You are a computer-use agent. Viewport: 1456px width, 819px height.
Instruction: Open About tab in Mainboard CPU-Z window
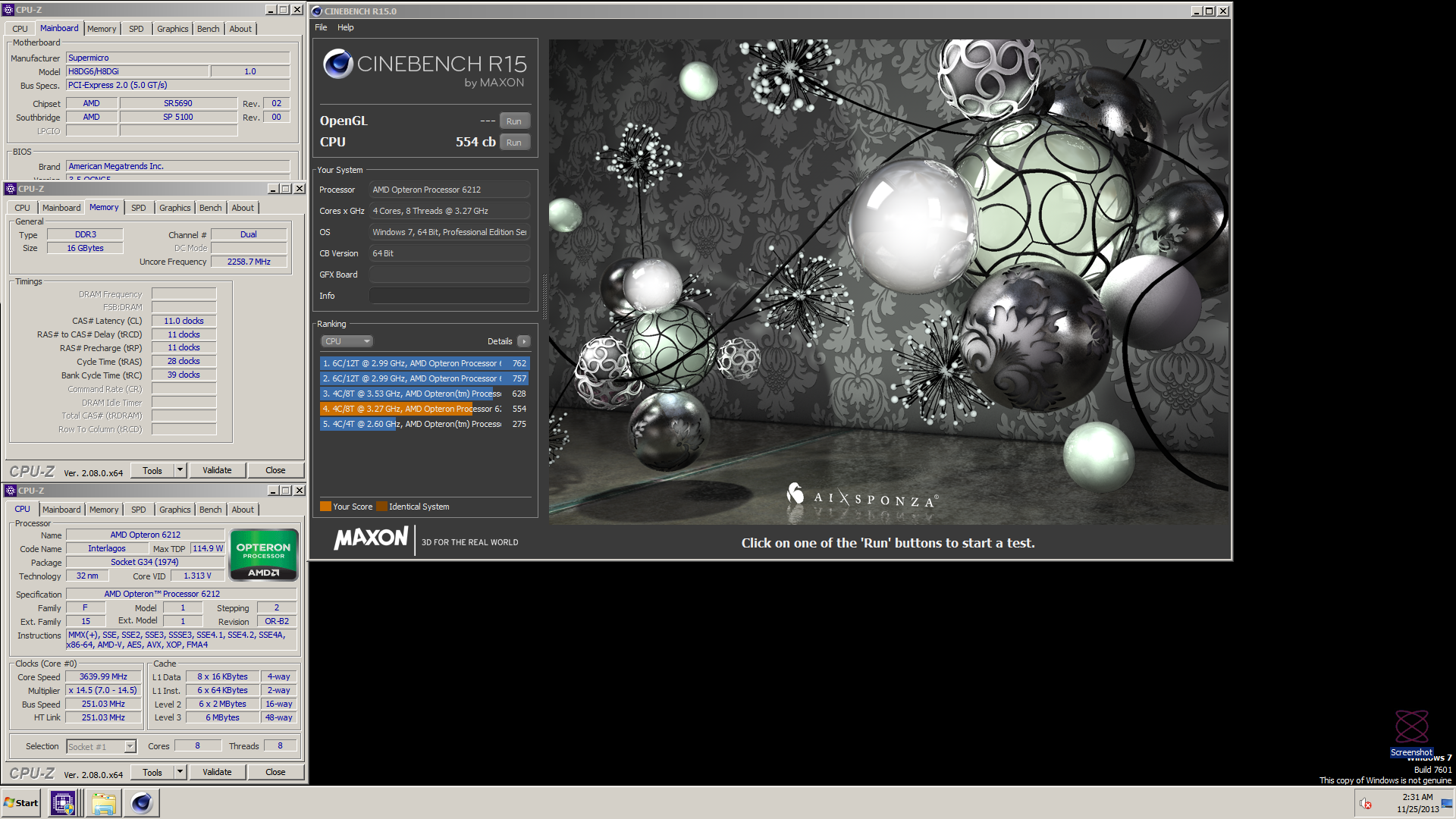click(x=240, y=29)
